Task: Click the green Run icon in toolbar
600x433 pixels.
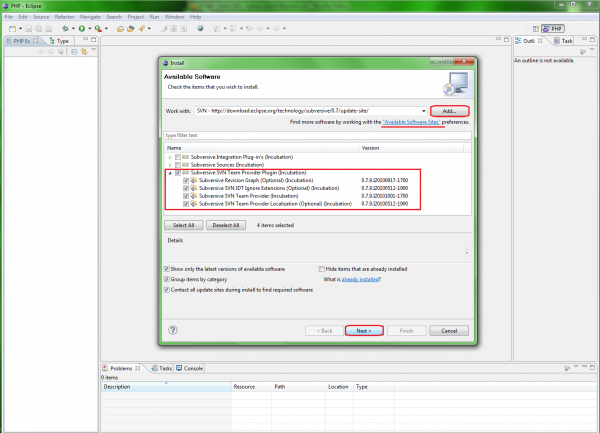Action: 82,29
